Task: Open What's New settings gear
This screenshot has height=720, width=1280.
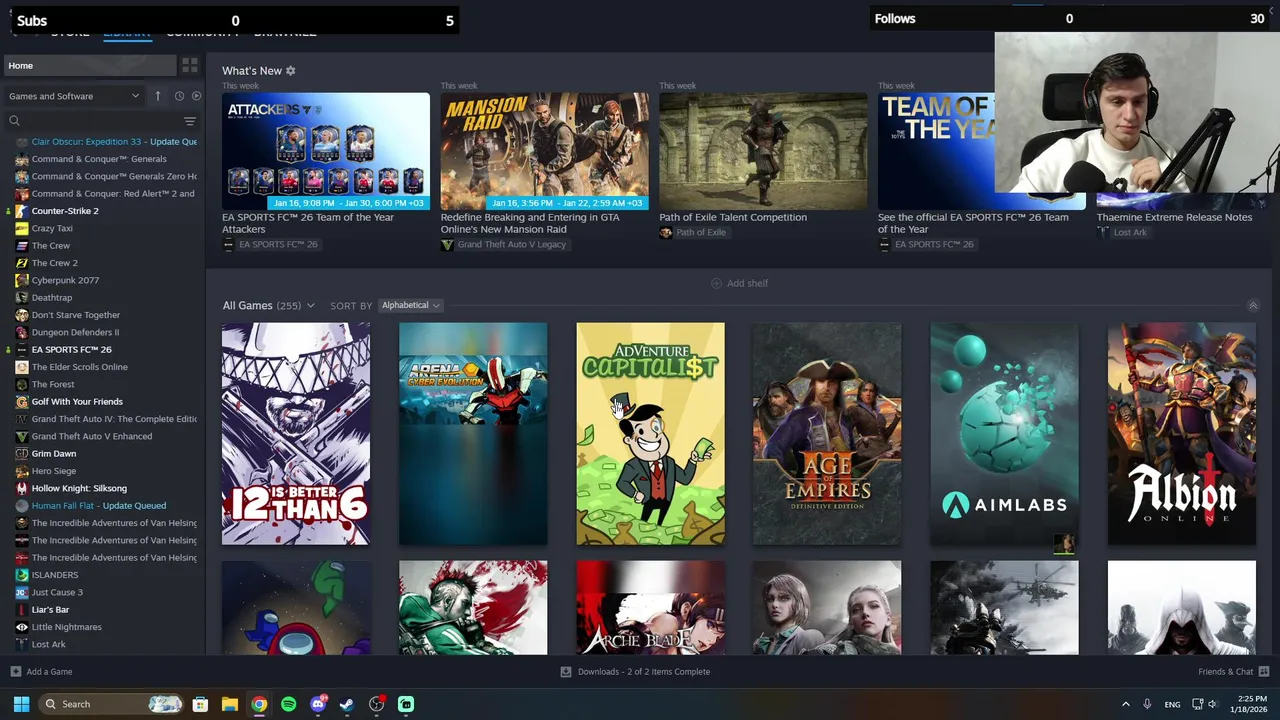Action: [291, 71]
